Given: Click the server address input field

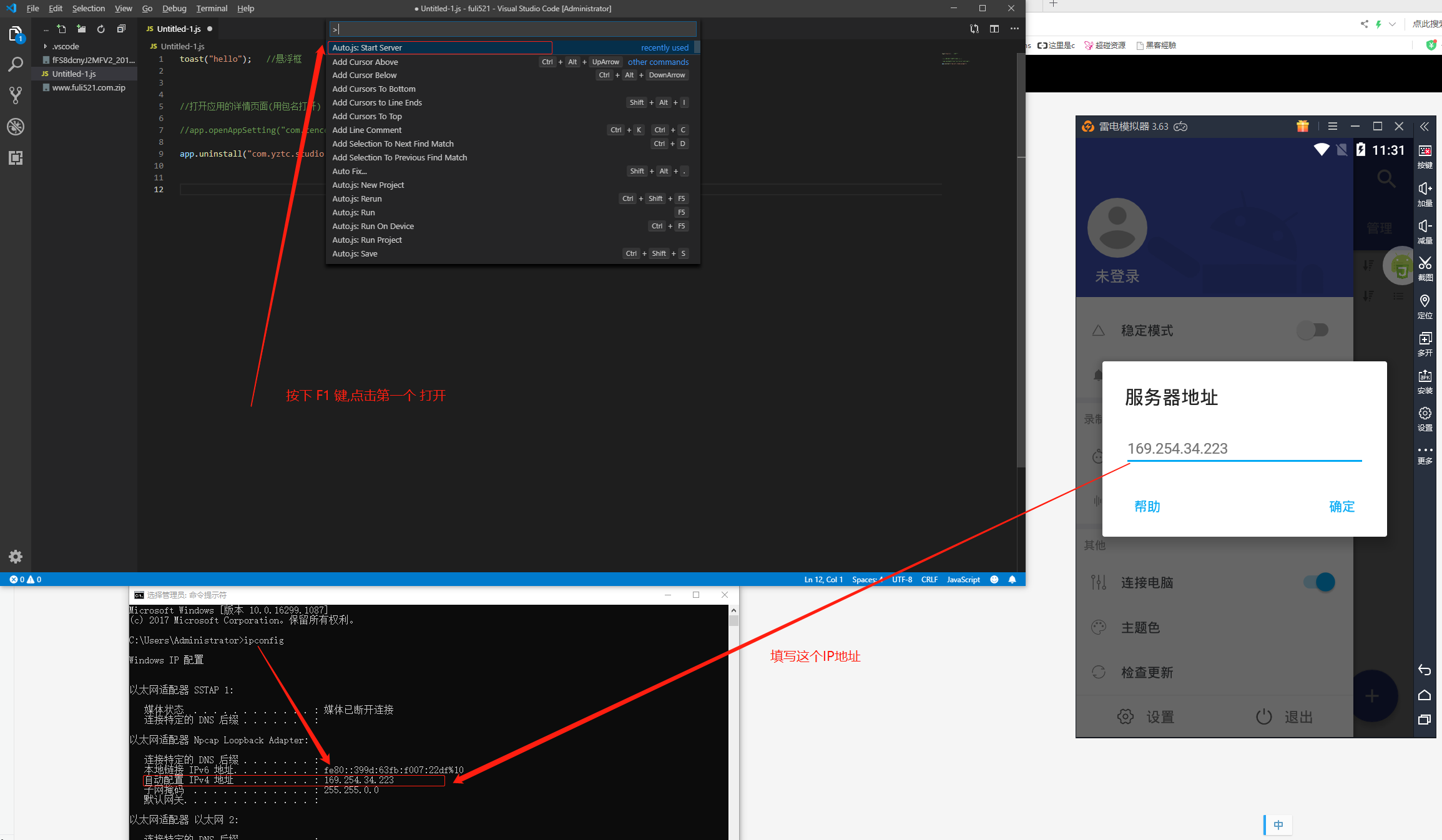Looking at the screenshot, I should click(x=1243, y=449).
